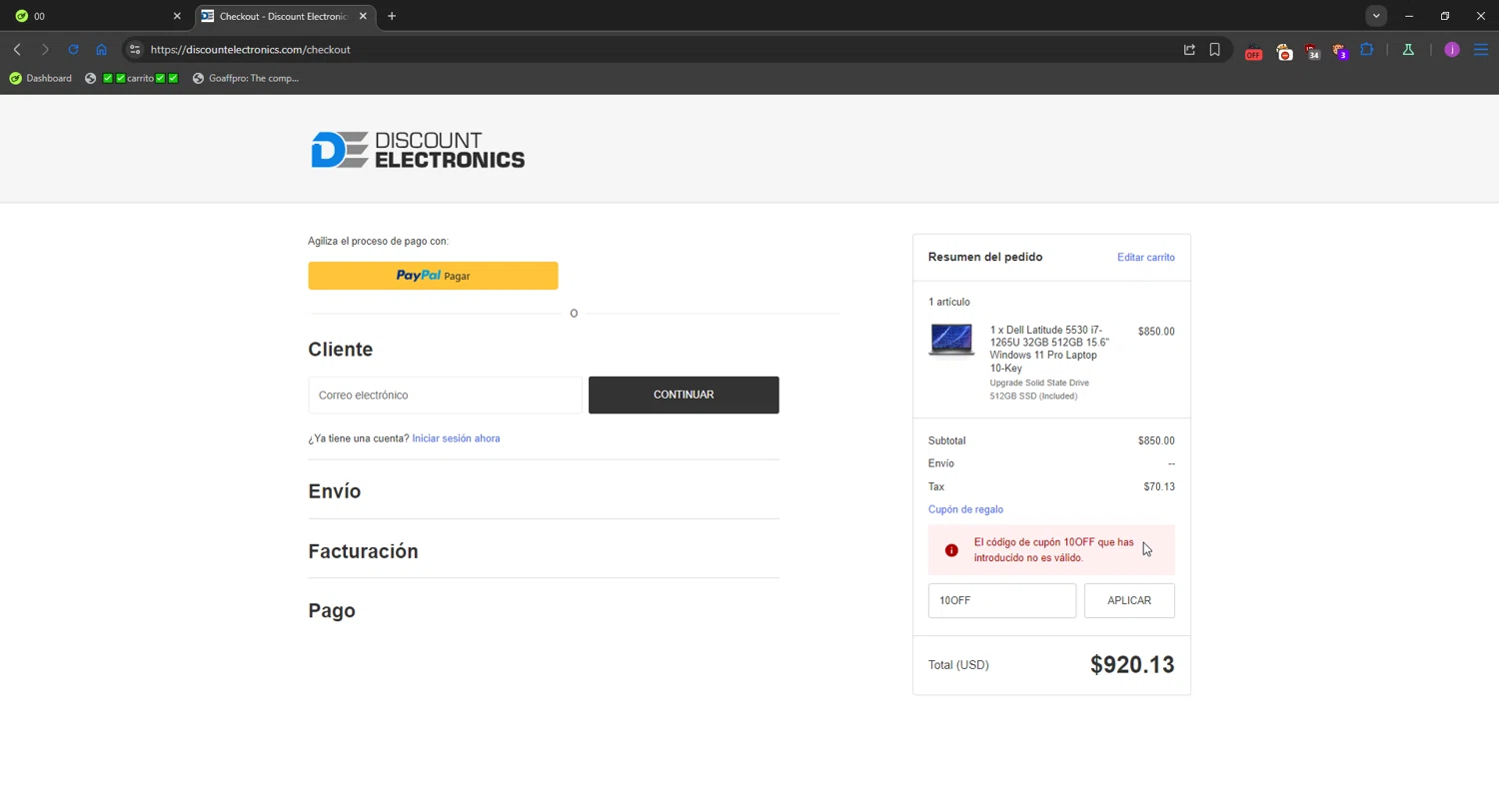Click the Iniciar sesión ahora link
1499x812 pixels.
point(456,438)
